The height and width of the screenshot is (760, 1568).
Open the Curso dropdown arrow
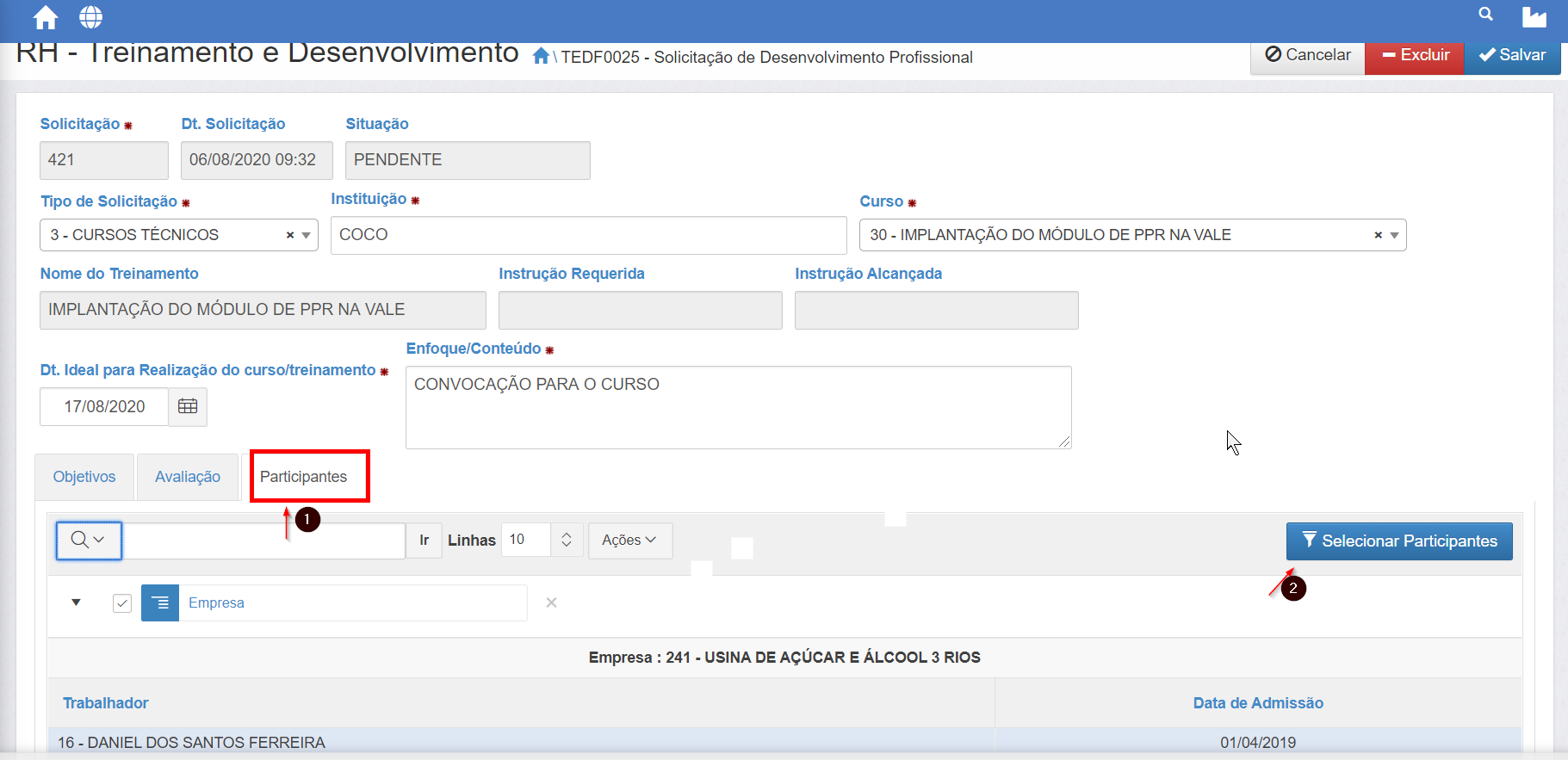tap(1394, 235)
